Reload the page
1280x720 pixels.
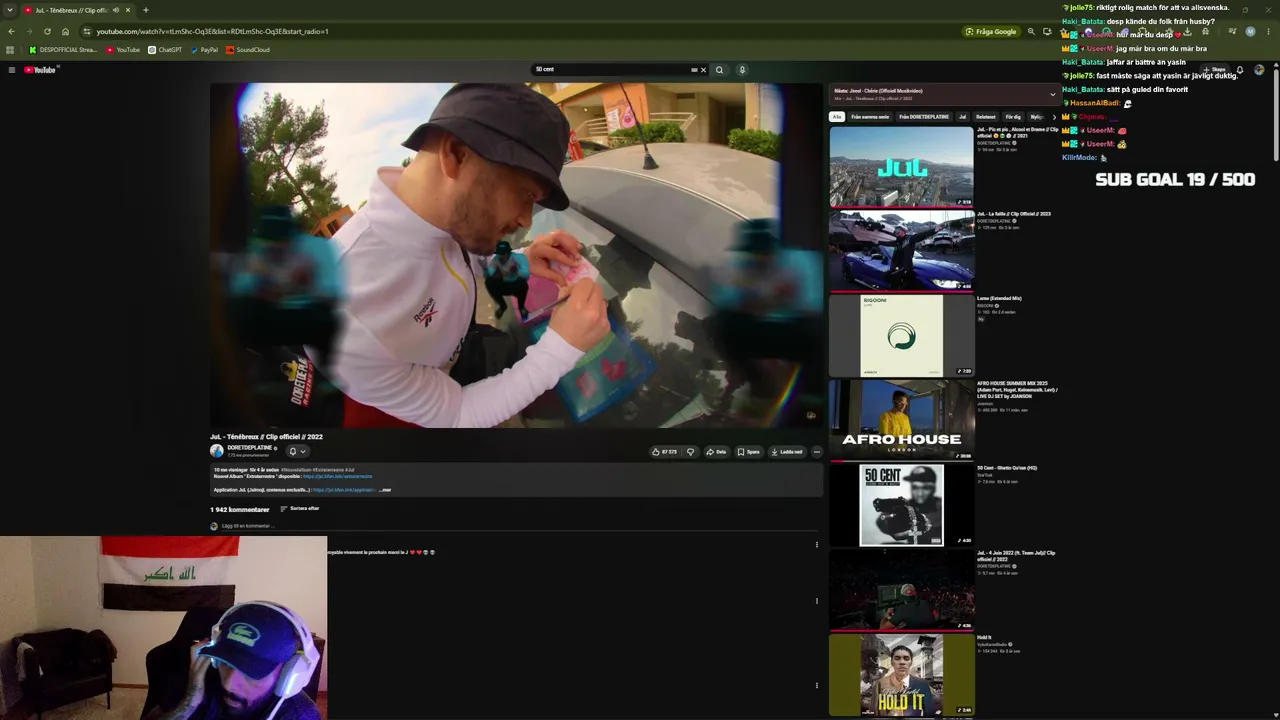47,31
